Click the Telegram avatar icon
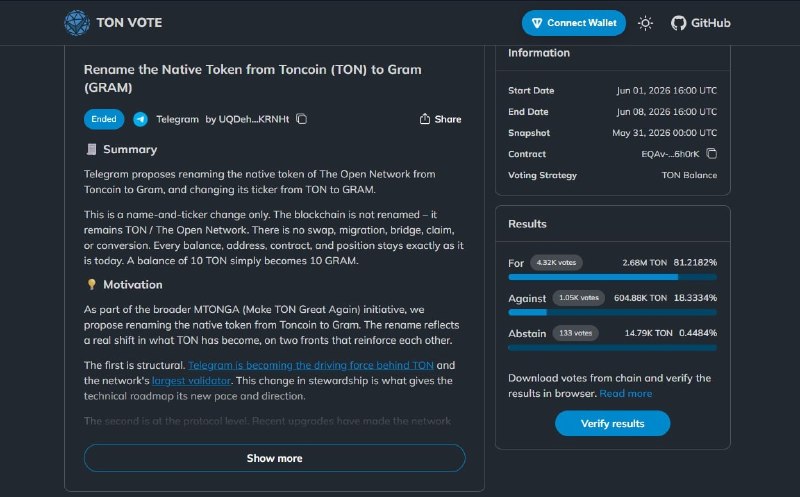Image resolution: width=800 pixels, height=497 pixels. click(140, 119)
